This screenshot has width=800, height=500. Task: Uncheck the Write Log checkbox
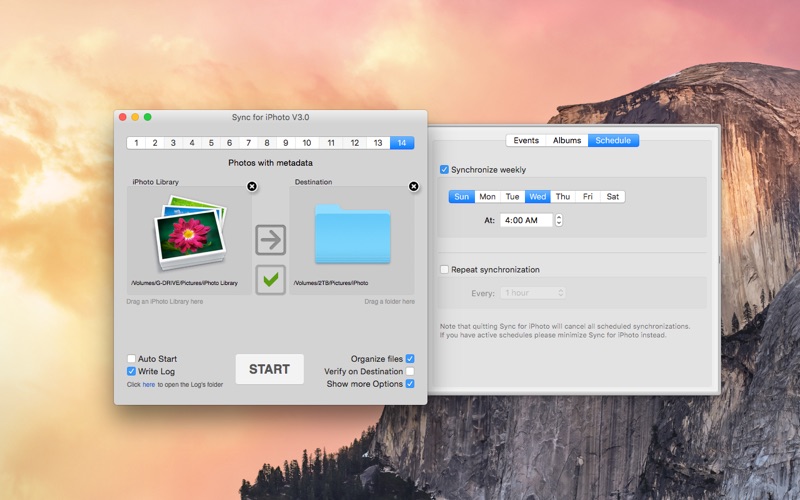131,371
